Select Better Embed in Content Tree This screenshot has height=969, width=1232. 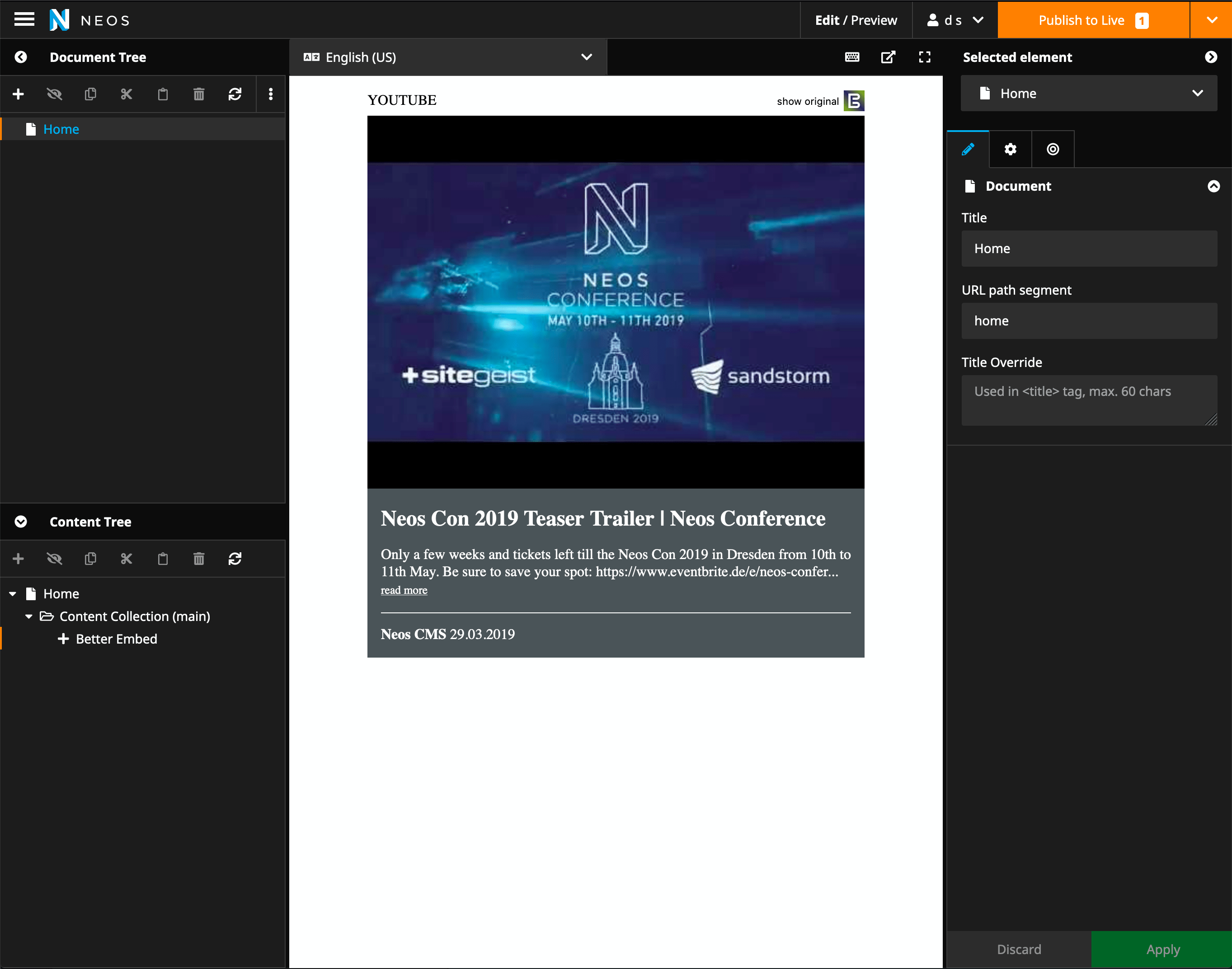coord(116,640)
